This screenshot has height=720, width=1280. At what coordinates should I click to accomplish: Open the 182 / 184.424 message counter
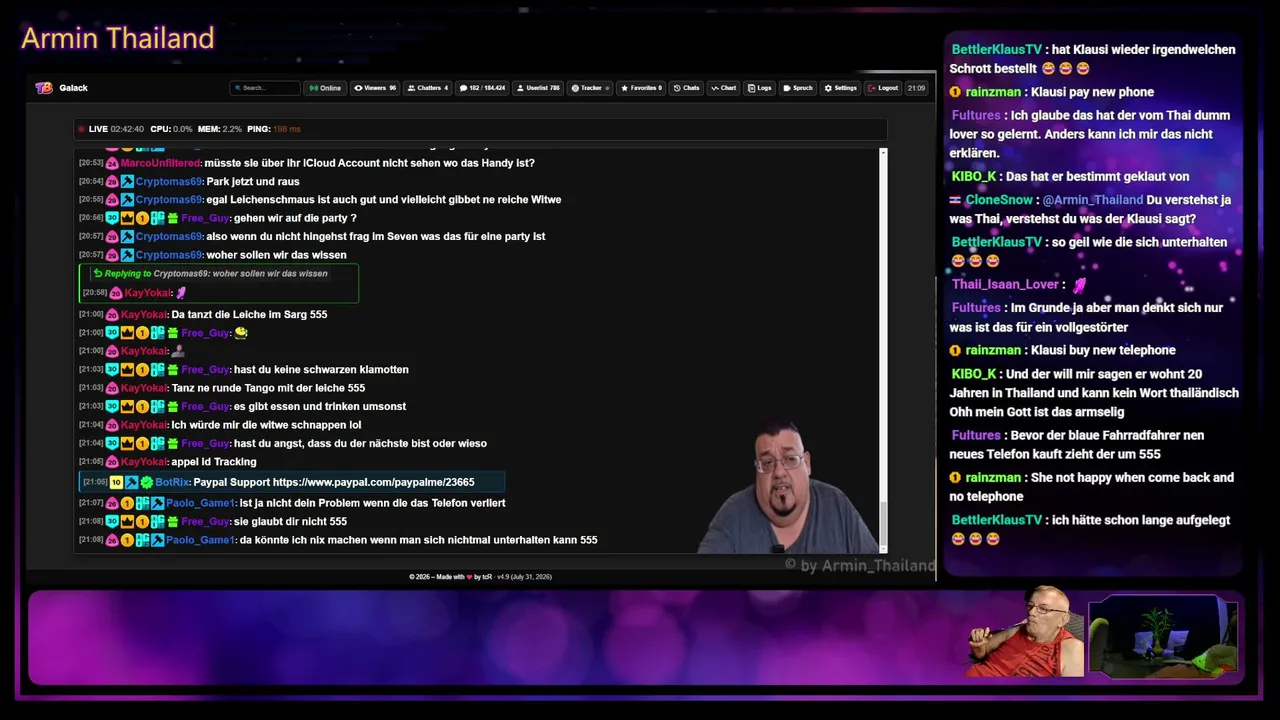click(482, 88)
